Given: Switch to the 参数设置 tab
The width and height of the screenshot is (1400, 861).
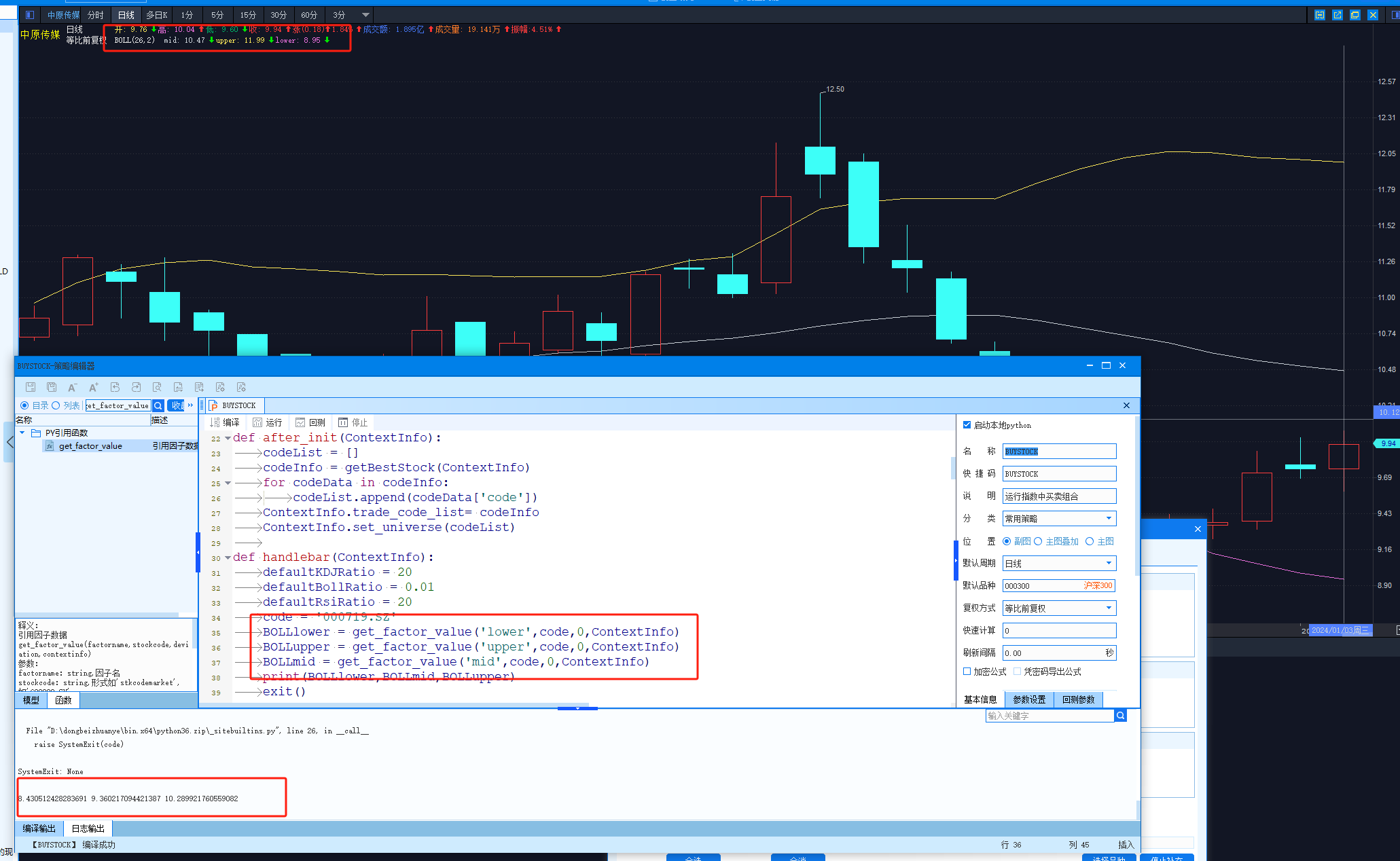Looking at the screenshot, I should pos(1029,699).
